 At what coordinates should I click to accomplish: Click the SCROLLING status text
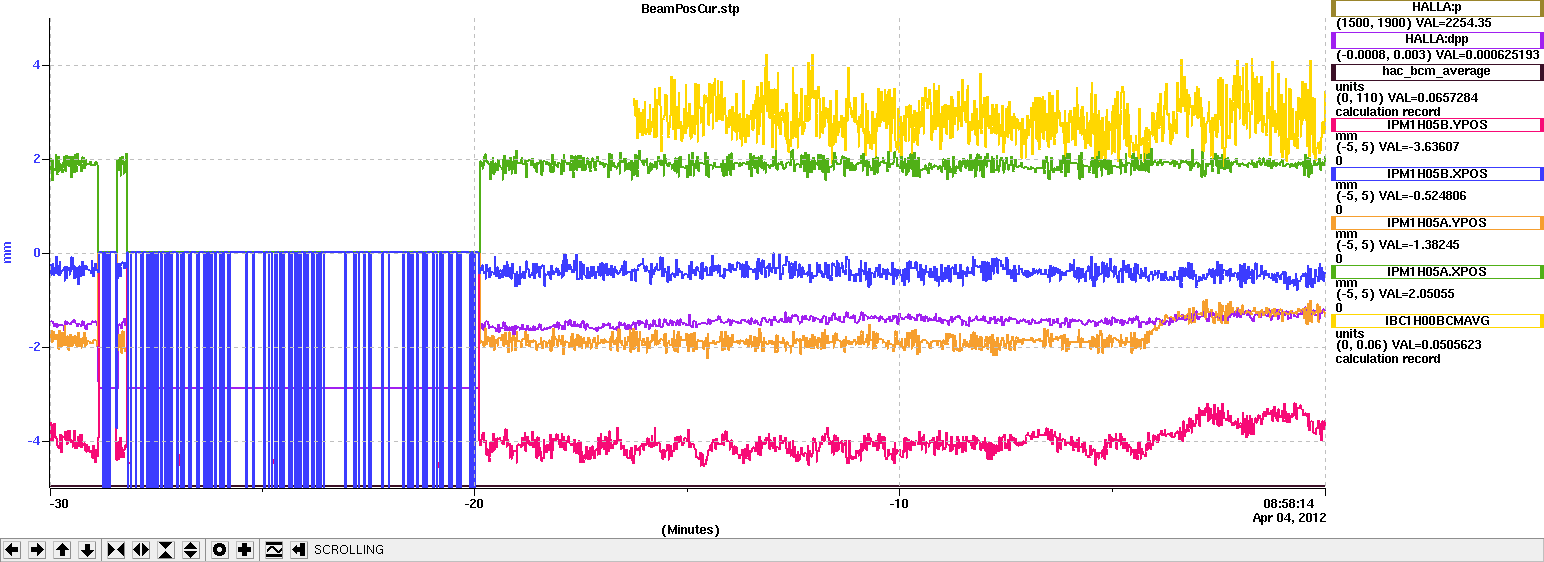coord(349,550)
